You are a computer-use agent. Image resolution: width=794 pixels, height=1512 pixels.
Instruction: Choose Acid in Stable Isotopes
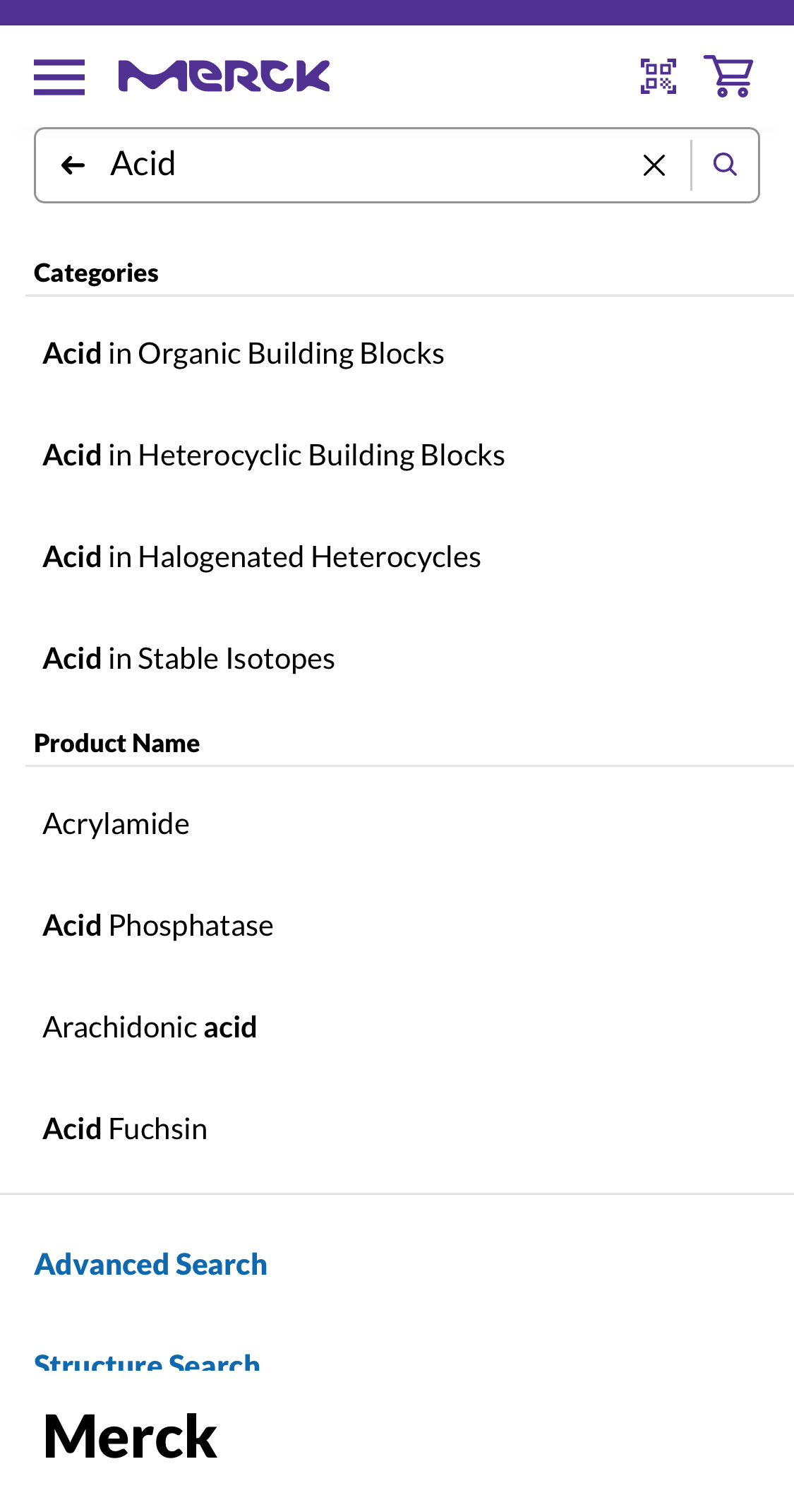coord(189,657)
